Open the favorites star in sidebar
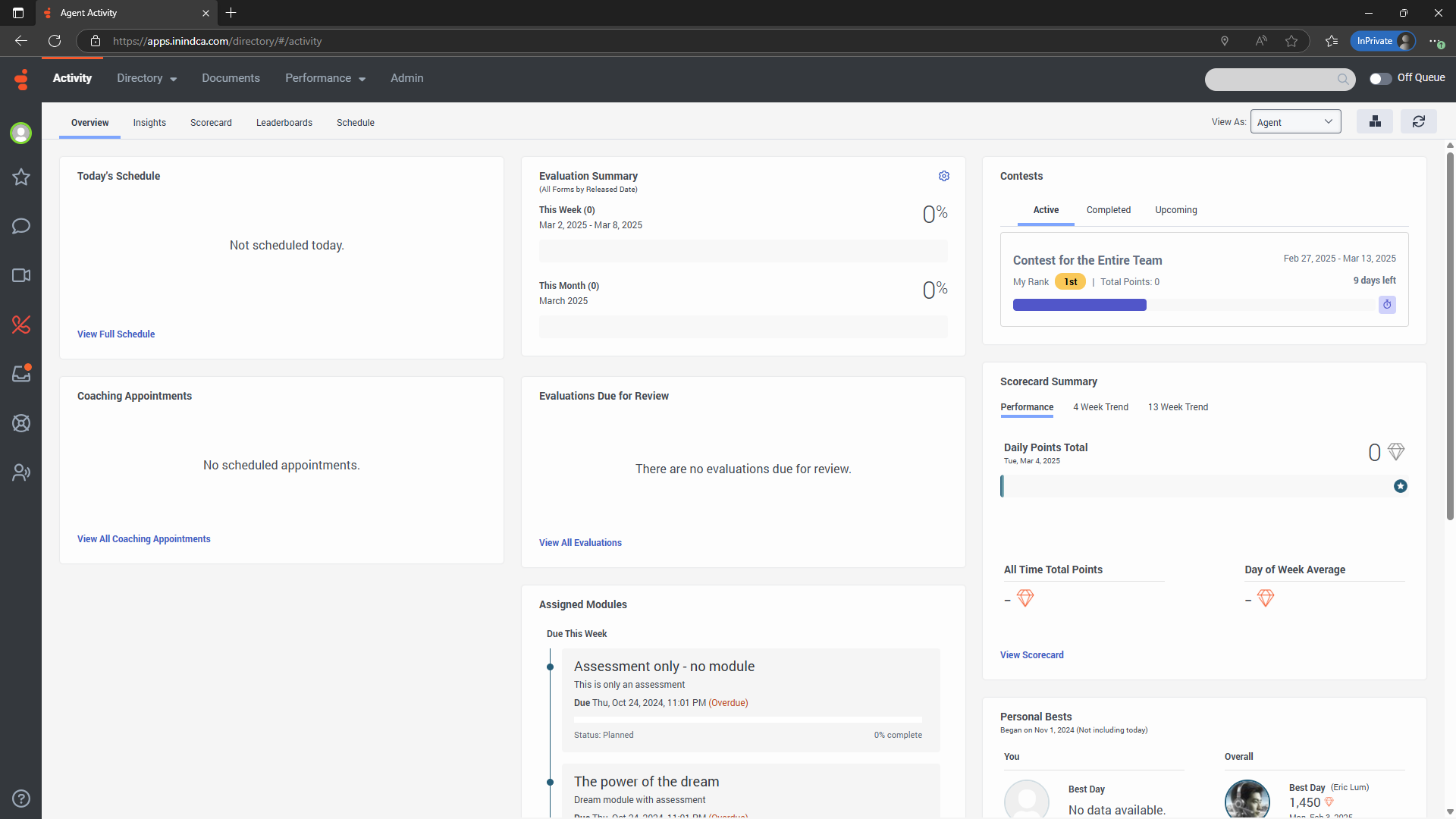Image resolution: width=1456 pixels, height=819 pixels. click(x=21, y=177)
